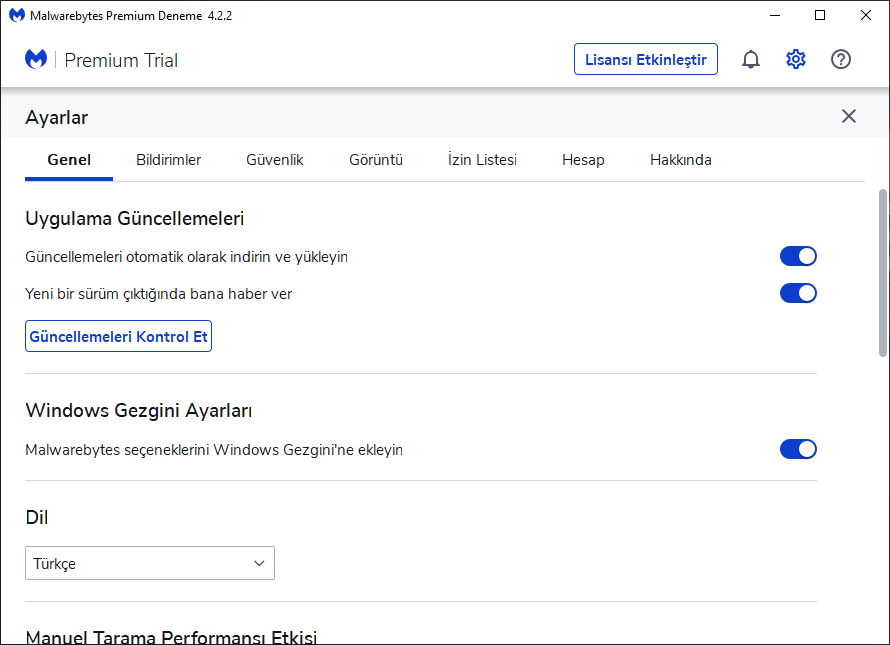This screenshot has width=890, height=645.
Task: Click the Ayarlar panel title
Action: pos(57,118)
